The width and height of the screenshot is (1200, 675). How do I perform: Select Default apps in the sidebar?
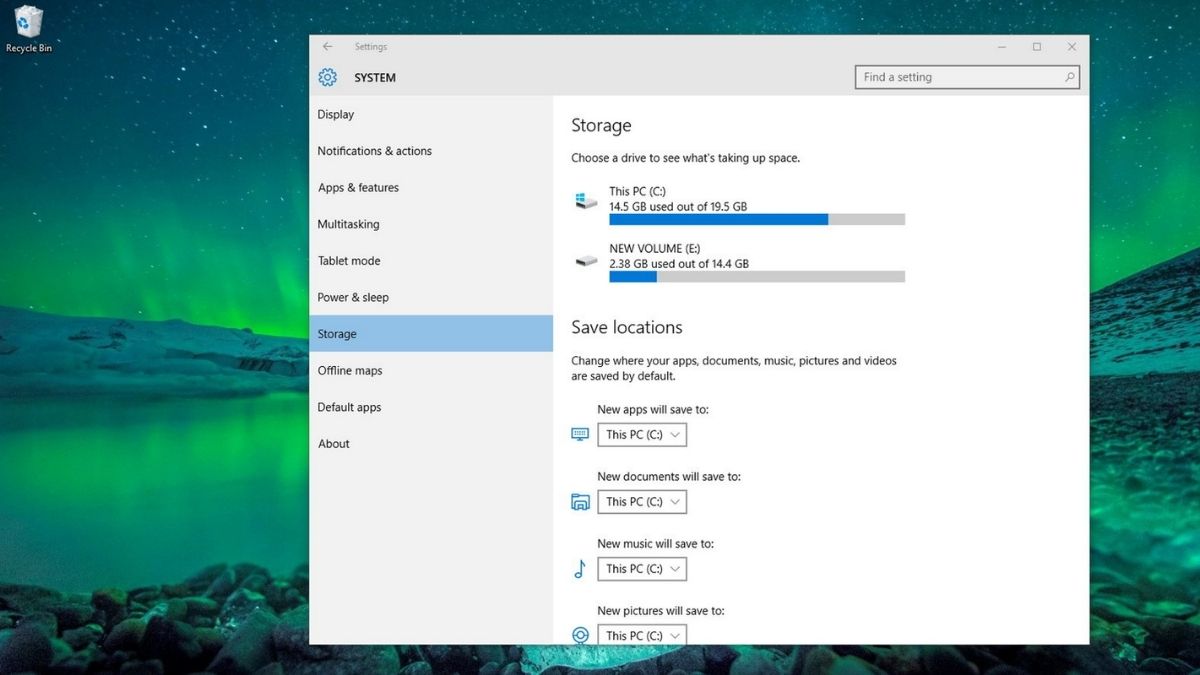tap(349, 408)
